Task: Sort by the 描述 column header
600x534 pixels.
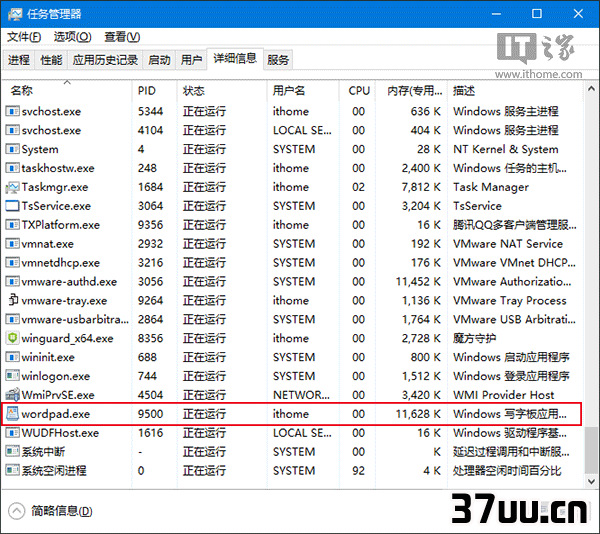Action: tap(515, 91)
